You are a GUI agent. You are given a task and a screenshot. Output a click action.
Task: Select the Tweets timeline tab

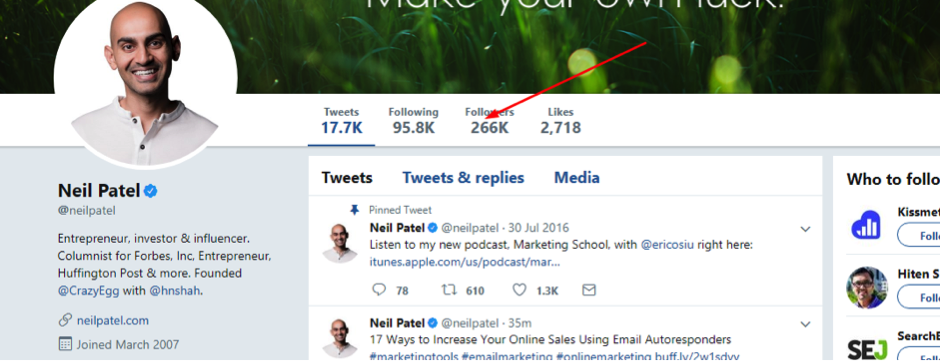pos(347,178)
